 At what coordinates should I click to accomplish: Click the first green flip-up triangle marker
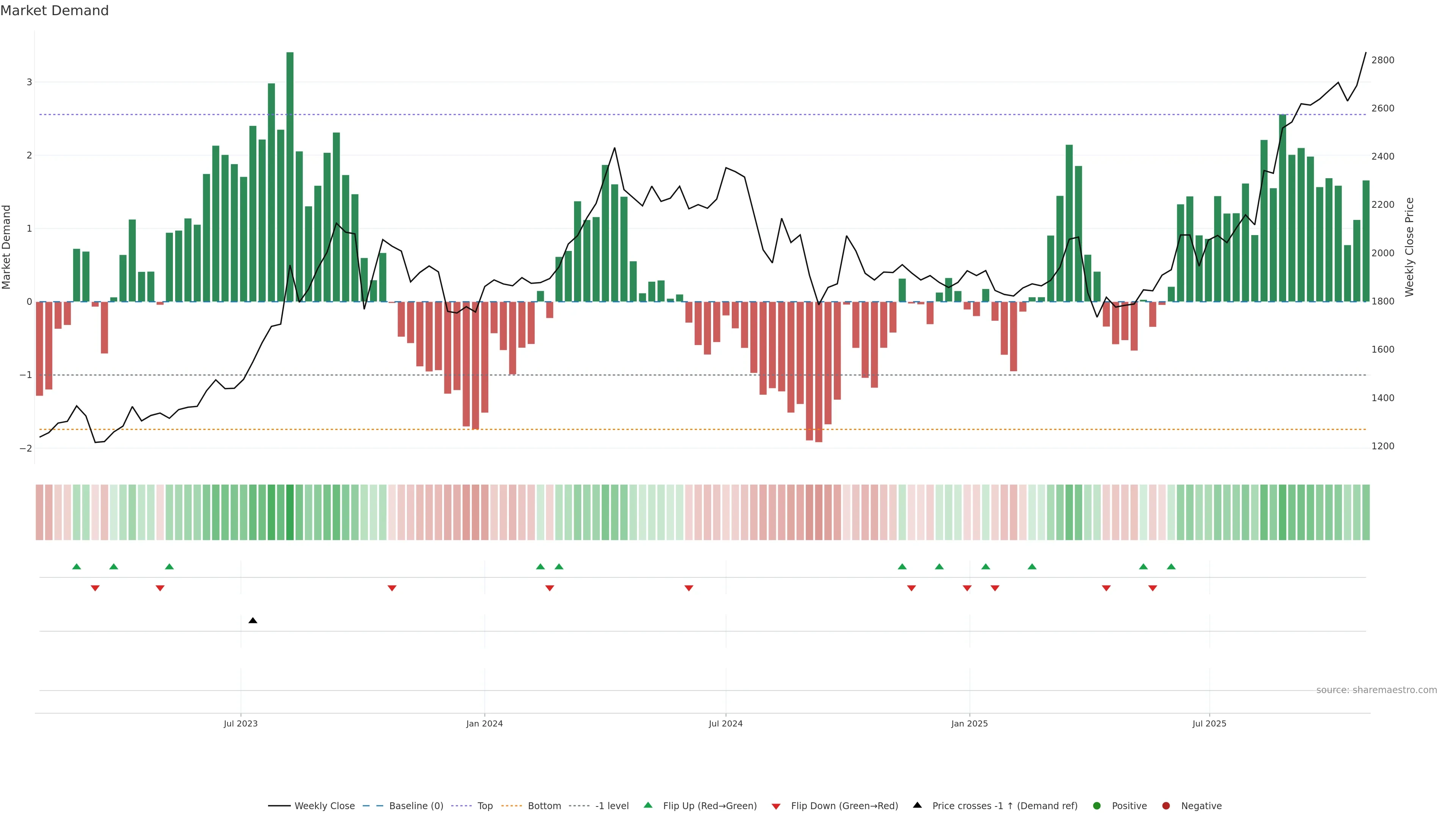point(77,566)
